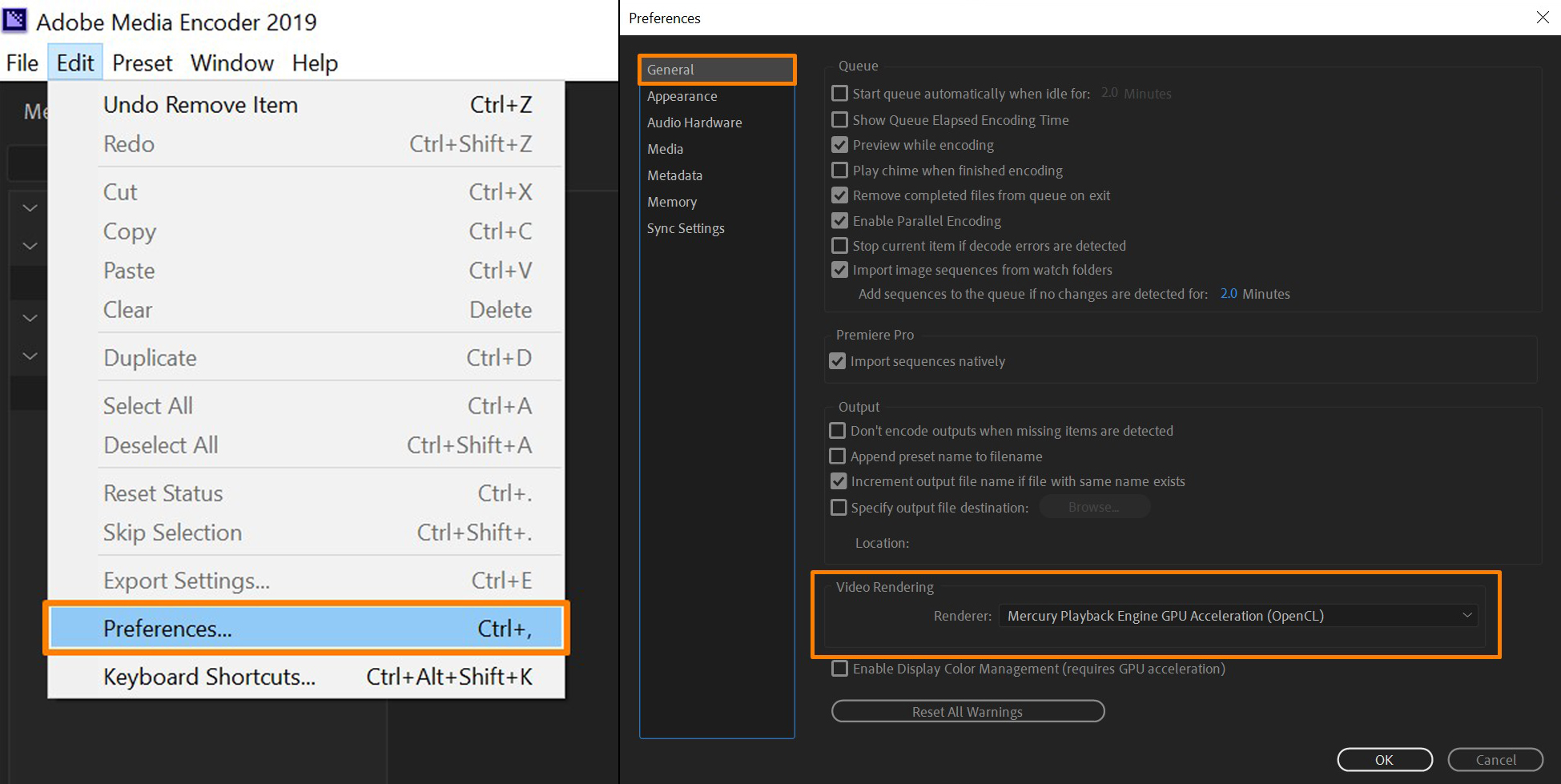Open Preferences from the Edit menu
Screen dimensions: 1561x784
tap(306, 629)
